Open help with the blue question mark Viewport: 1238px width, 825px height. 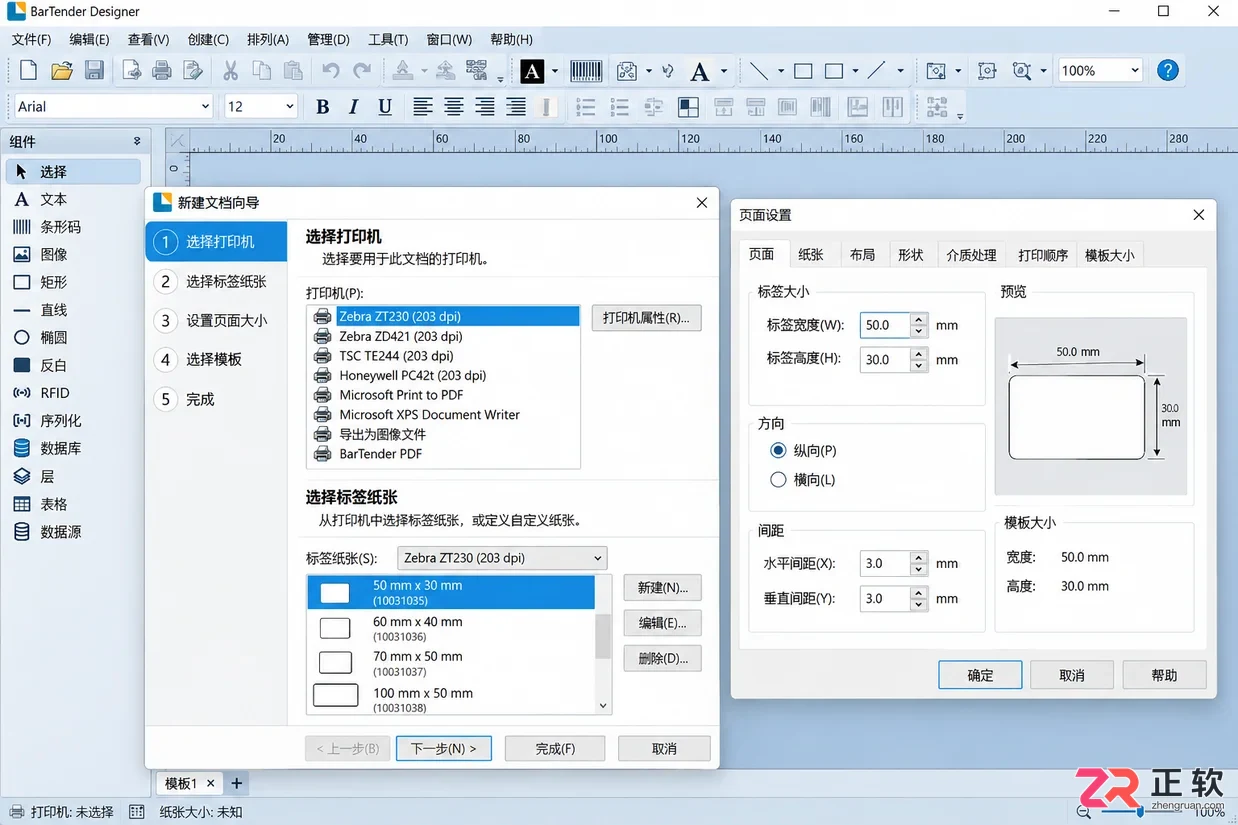click(1167, 70)
